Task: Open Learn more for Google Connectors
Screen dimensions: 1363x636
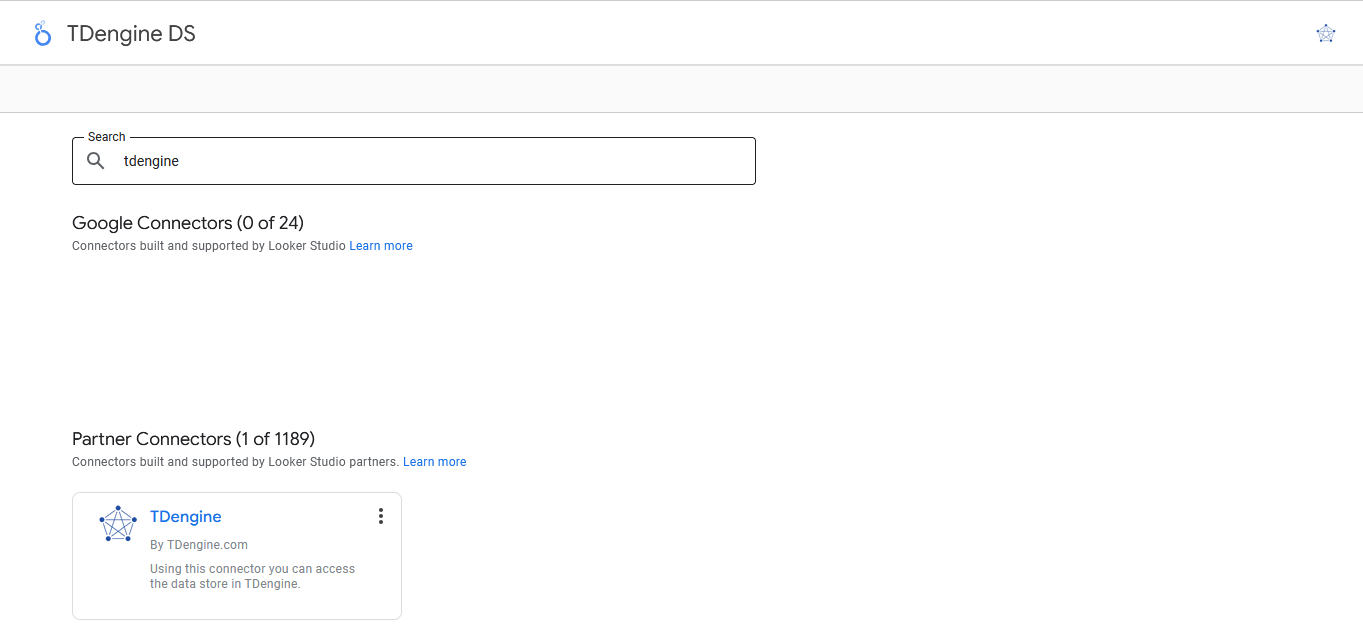Action: (x=381, y=246)
